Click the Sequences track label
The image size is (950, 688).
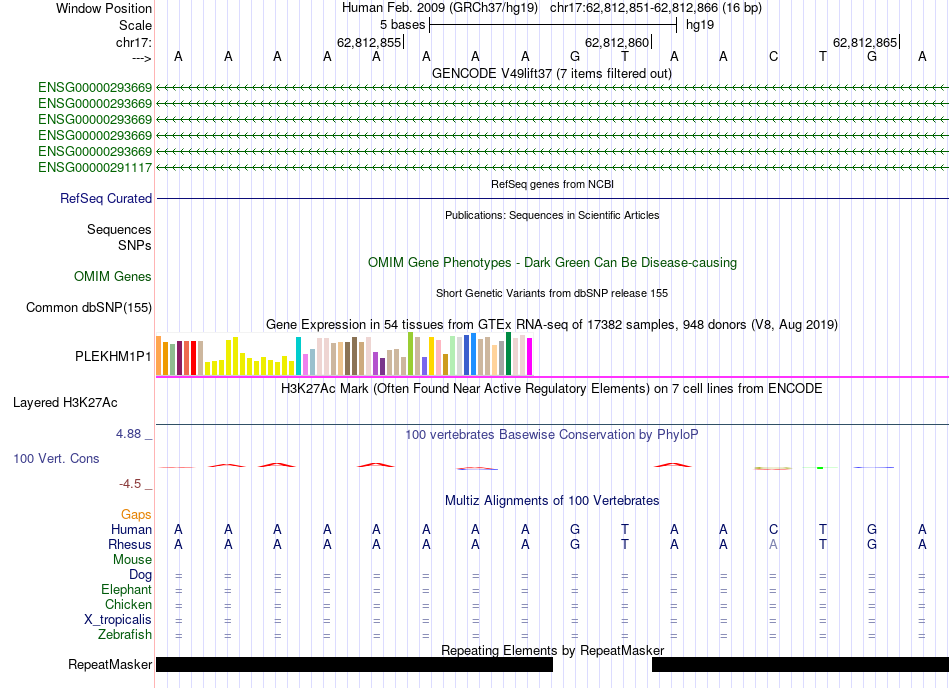point(119,230)
